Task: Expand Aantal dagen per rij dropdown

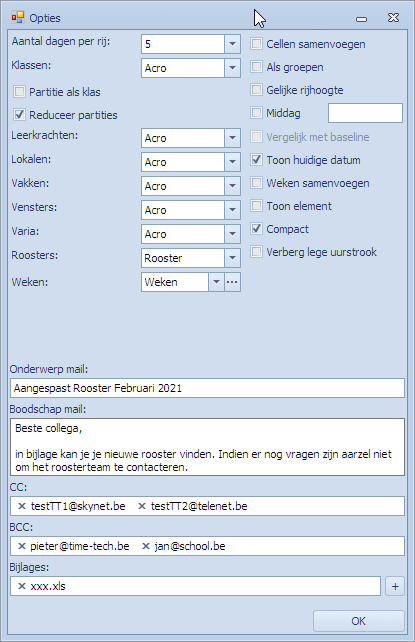Action: point(232,44)
